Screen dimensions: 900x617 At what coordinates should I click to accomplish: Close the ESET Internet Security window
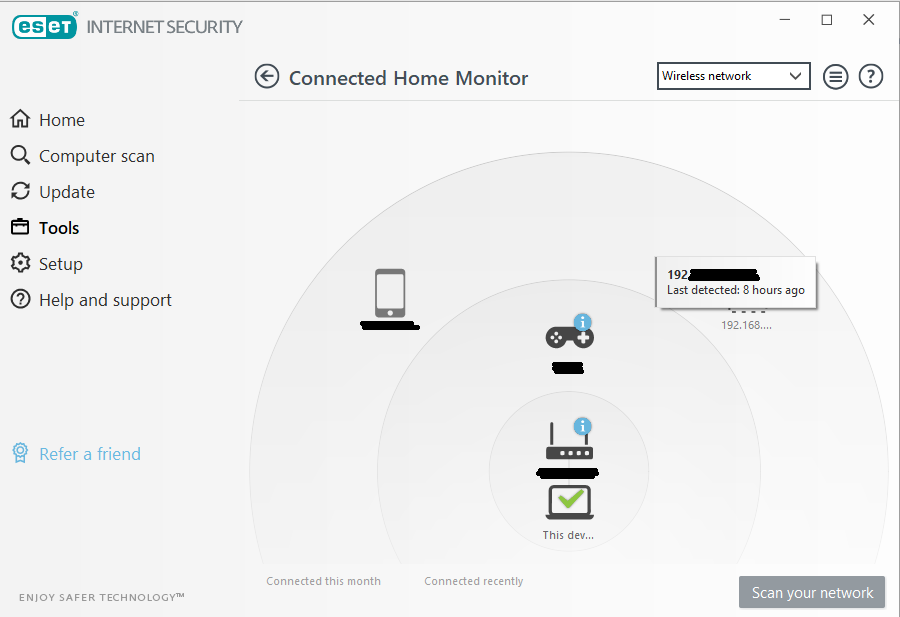click(x=868, y=20)
